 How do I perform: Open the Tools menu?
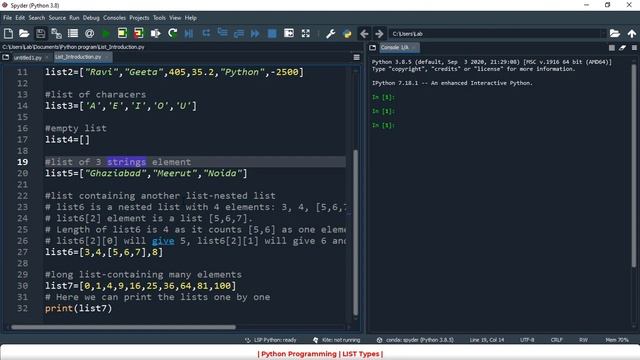159,18
